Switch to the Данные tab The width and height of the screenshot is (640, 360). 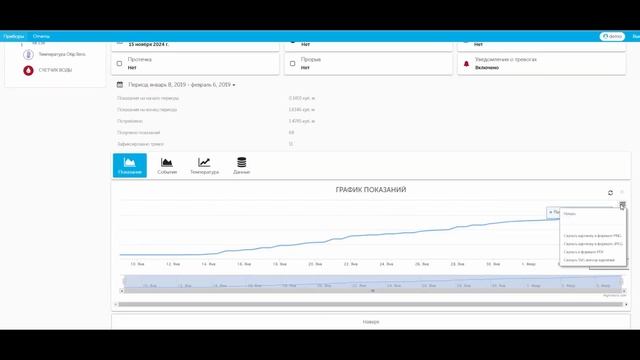[241, 165]
